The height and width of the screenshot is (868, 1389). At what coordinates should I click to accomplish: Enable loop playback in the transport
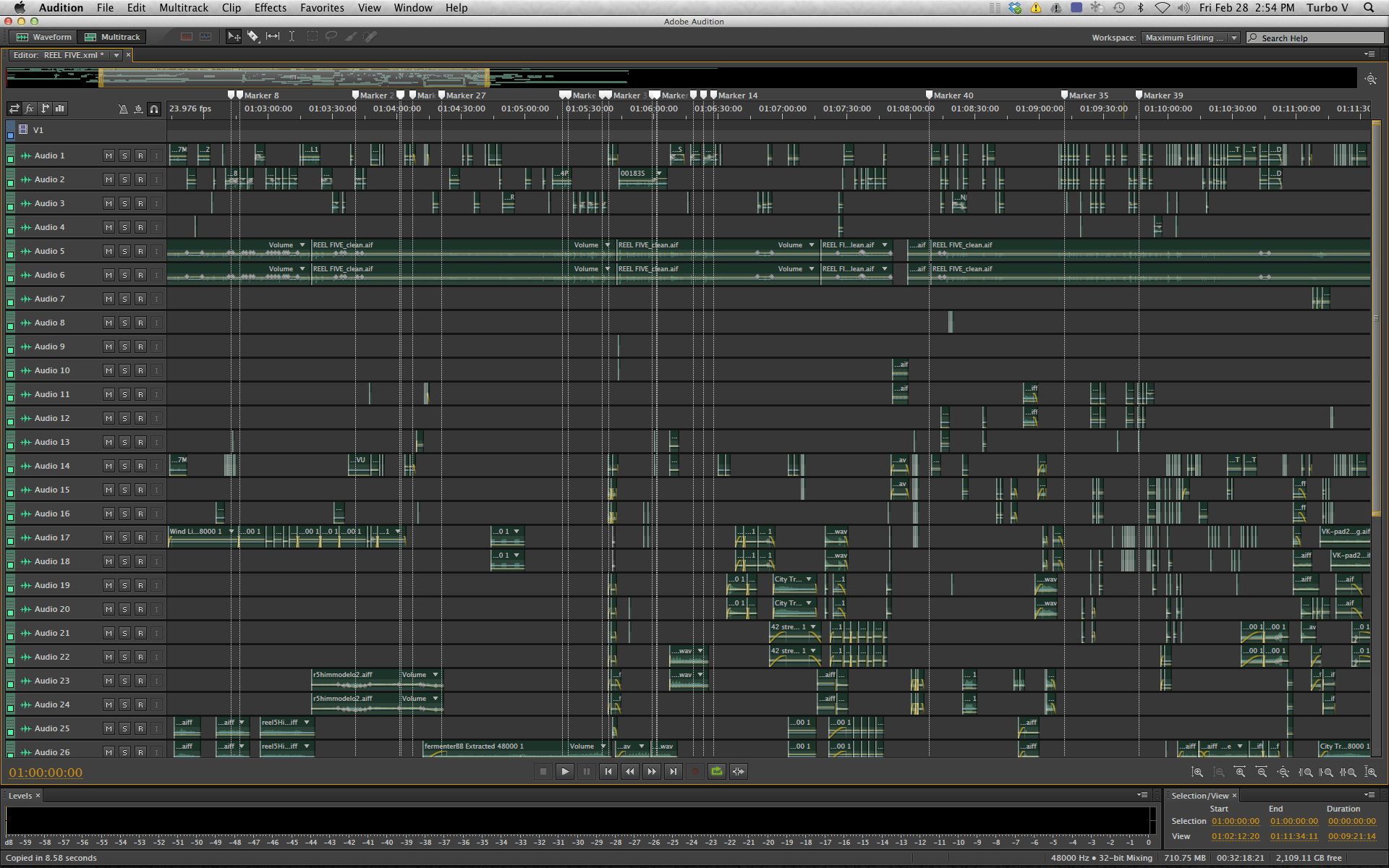[716, 771]
